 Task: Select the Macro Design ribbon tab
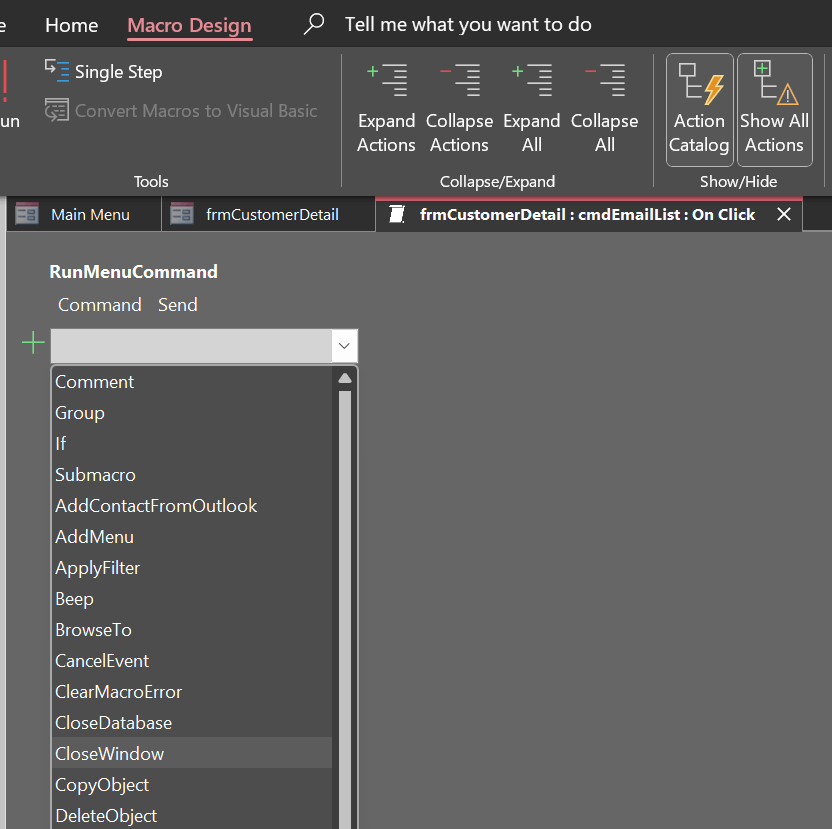click(x=189, y=26)
